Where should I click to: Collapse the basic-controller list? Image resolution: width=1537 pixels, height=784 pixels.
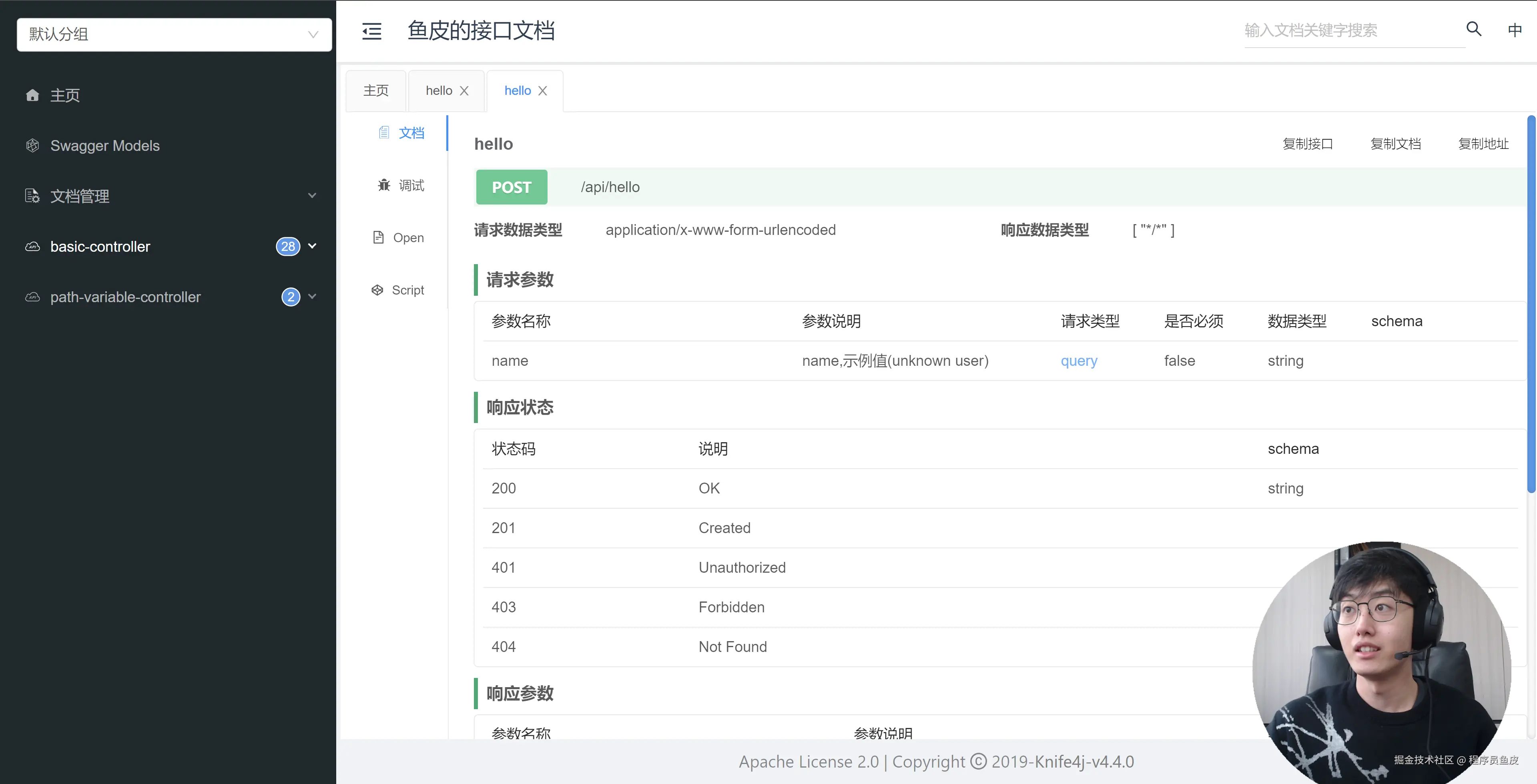coord(313,246)
